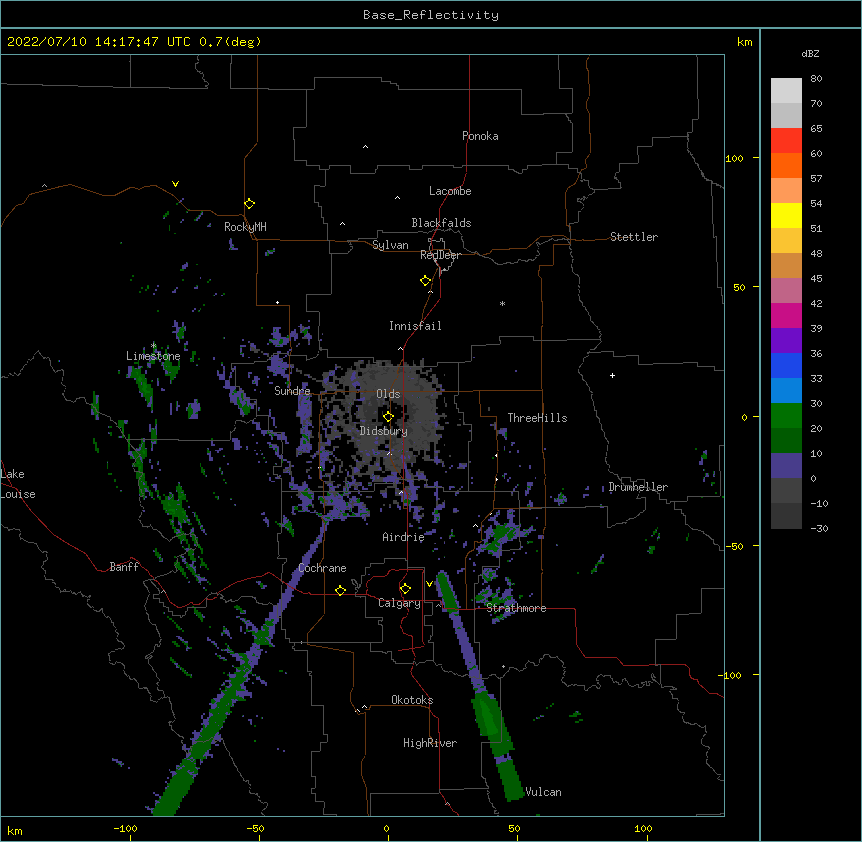862x842 pixels.
Task: Click the Strathmore label
Action: 516,608
